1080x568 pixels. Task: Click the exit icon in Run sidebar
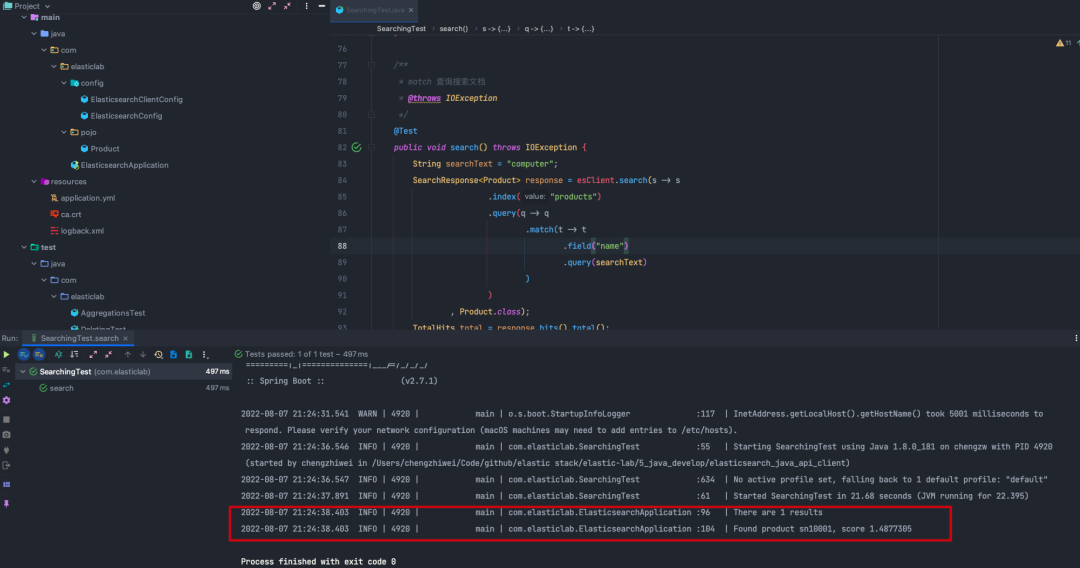click(7, 465)
